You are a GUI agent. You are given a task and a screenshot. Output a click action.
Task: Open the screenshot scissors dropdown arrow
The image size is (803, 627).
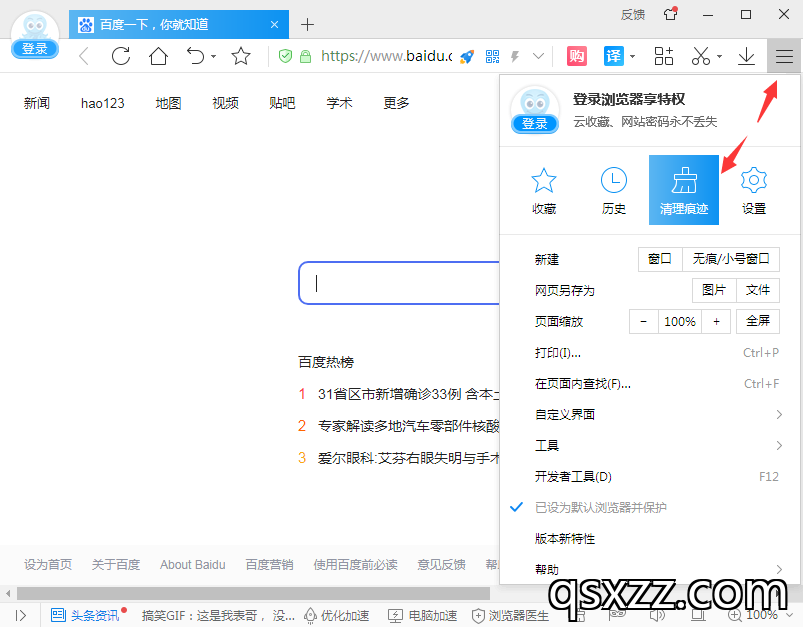[720, 56]
